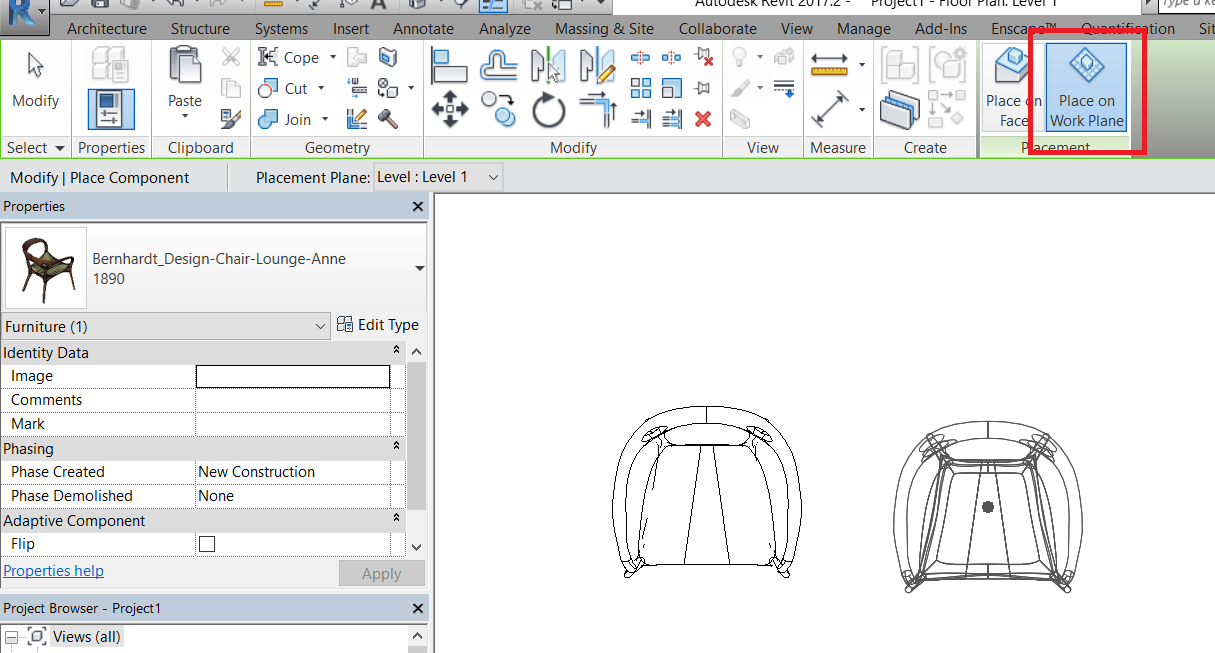The height and width of the screenshot is (653, 1215).
Task: Switch to the Architecture ribbon tab
Action: (106, 28)
